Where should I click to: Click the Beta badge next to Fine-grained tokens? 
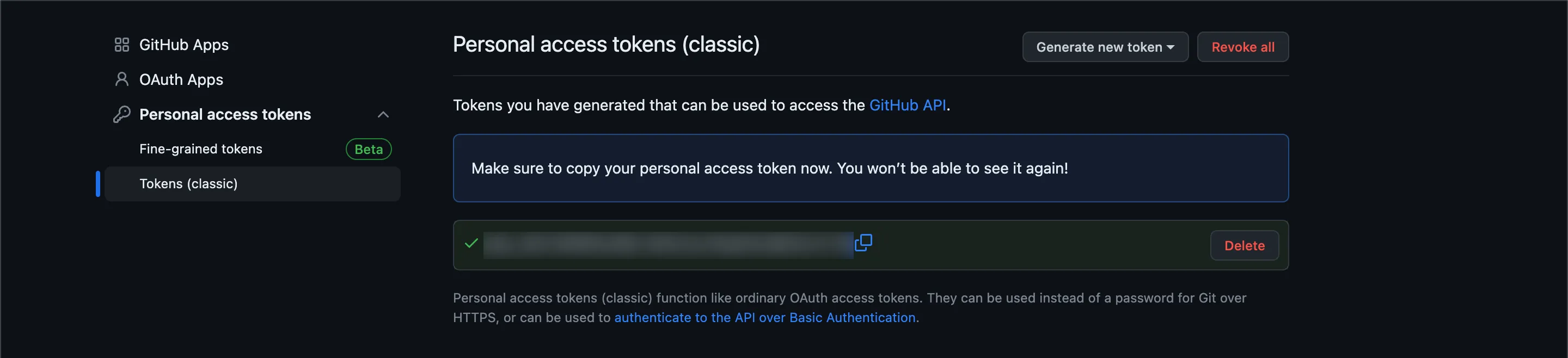(x=368, y=150)
